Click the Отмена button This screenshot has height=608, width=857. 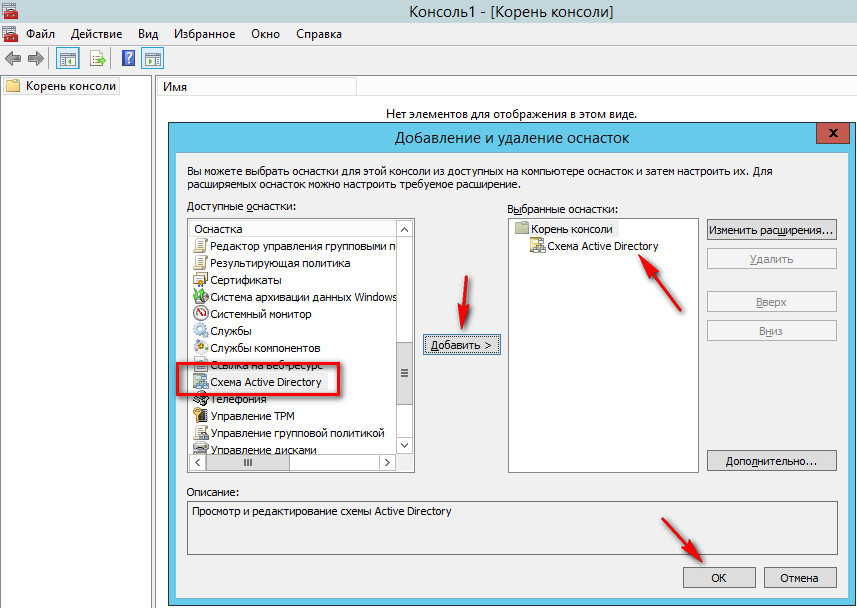[800, 578]
